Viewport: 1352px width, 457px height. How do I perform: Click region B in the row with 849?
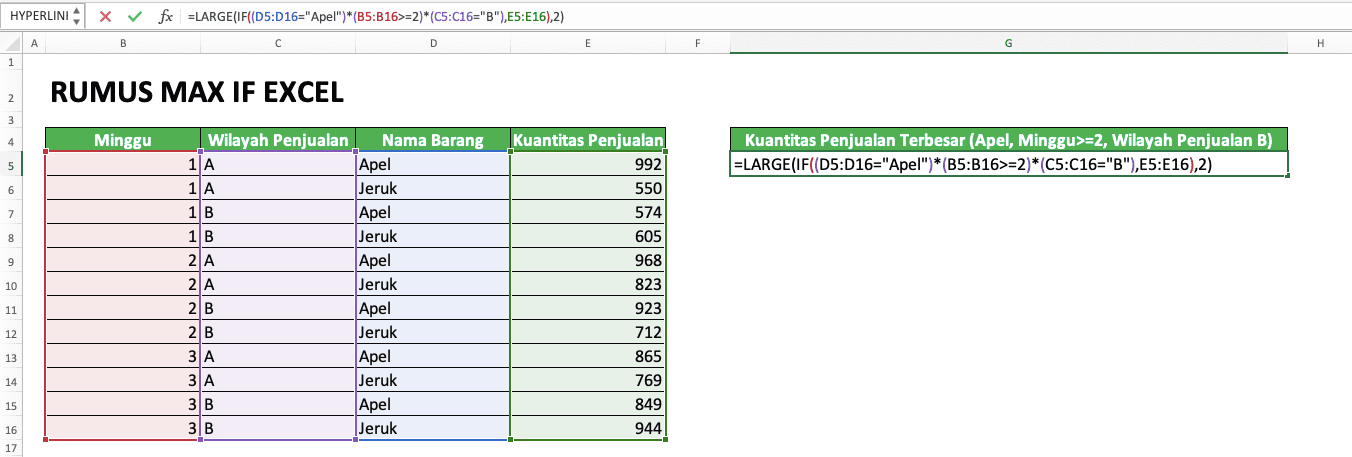[x=277, y=404]
